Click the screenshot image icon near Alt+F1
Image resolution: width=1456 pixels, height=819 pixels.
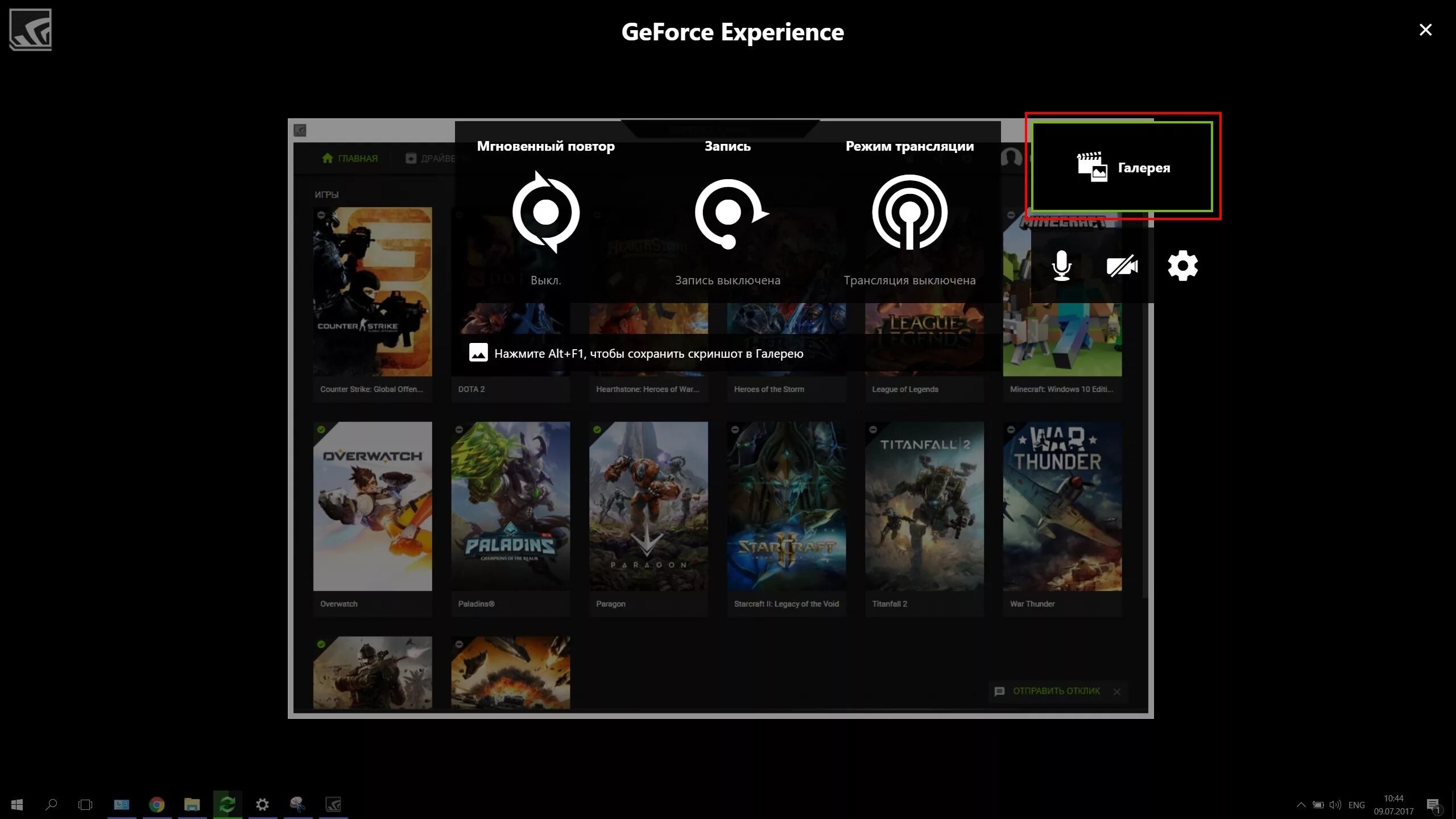tap(478, 353)
